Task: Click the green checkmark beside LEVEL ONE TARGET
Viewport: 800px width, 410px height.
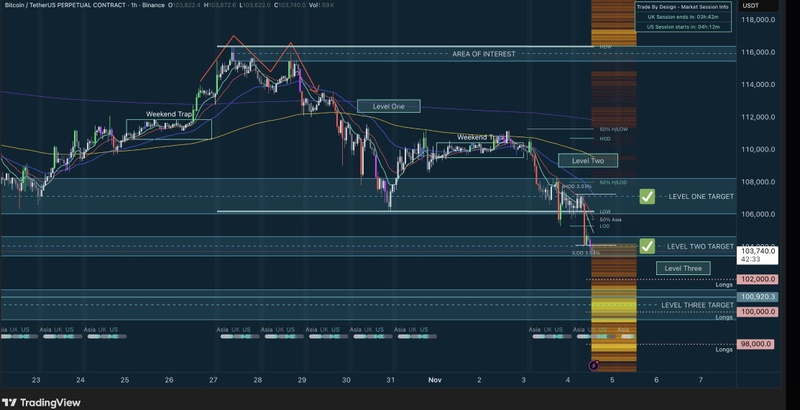Action: click(647, 196)
